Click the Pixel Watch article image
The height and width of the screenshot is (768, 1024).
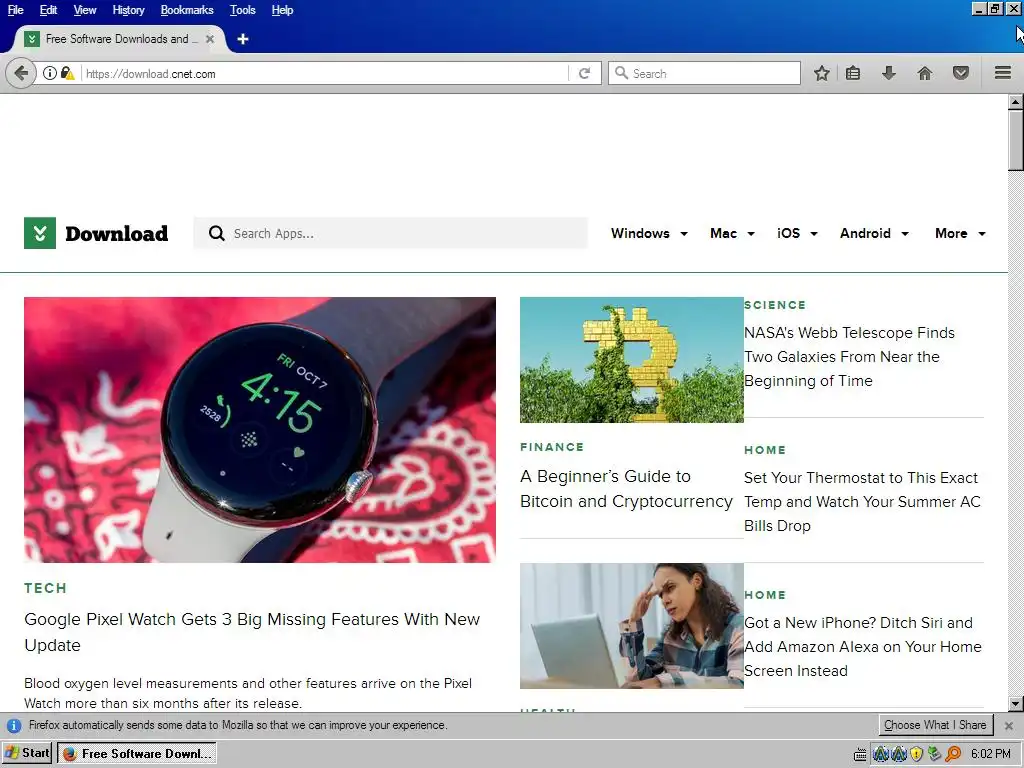[260, 430]
